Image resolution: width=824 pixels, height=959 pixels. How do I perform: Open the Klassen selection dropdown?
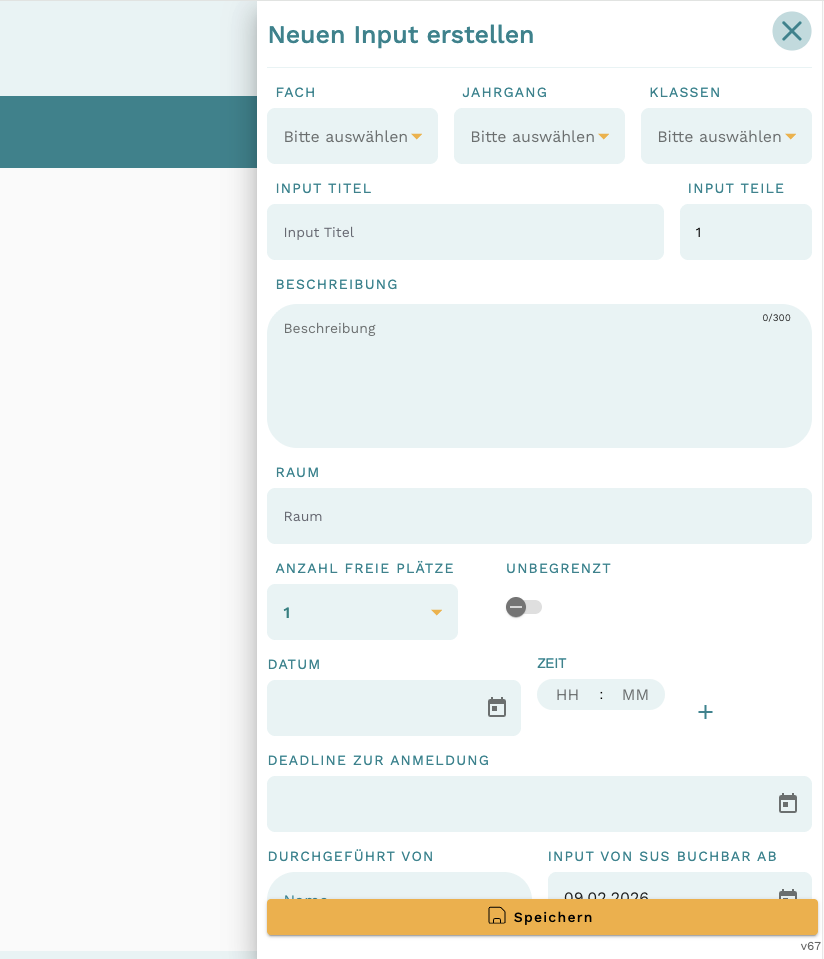tap(726, 137)
